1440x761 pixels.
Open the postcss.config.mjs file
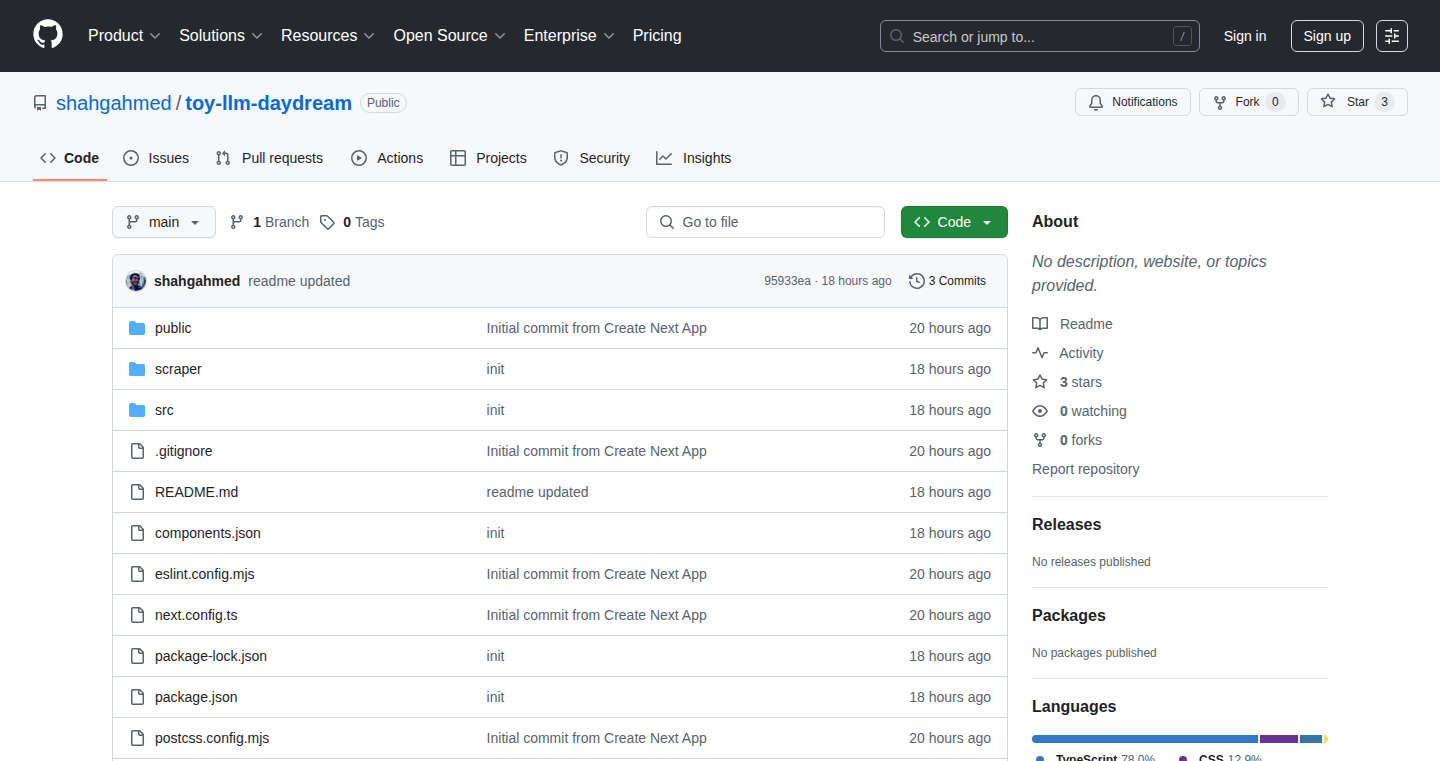212,738
